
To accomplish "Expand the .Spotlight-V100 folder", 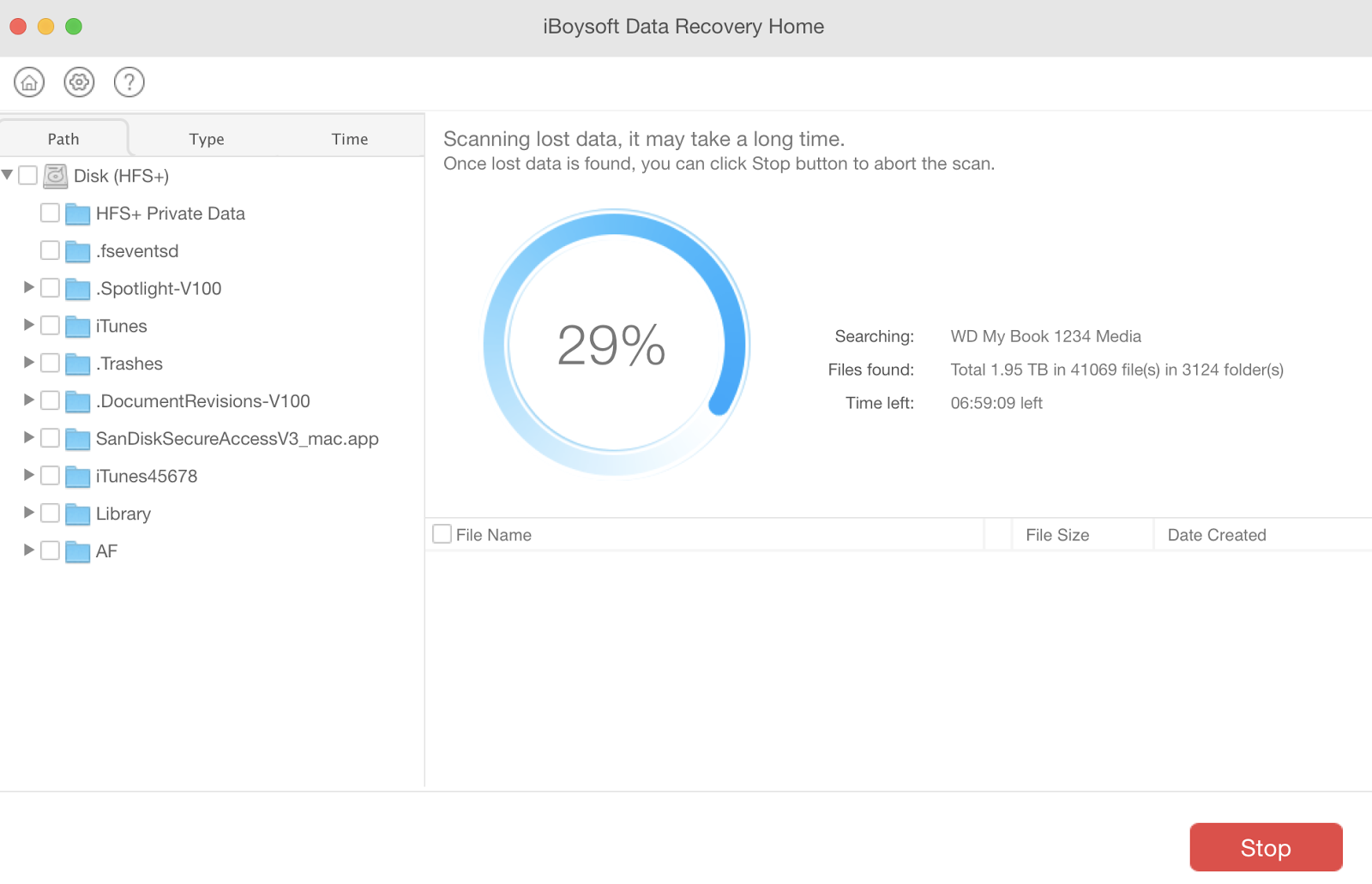I will click(28, 287).
